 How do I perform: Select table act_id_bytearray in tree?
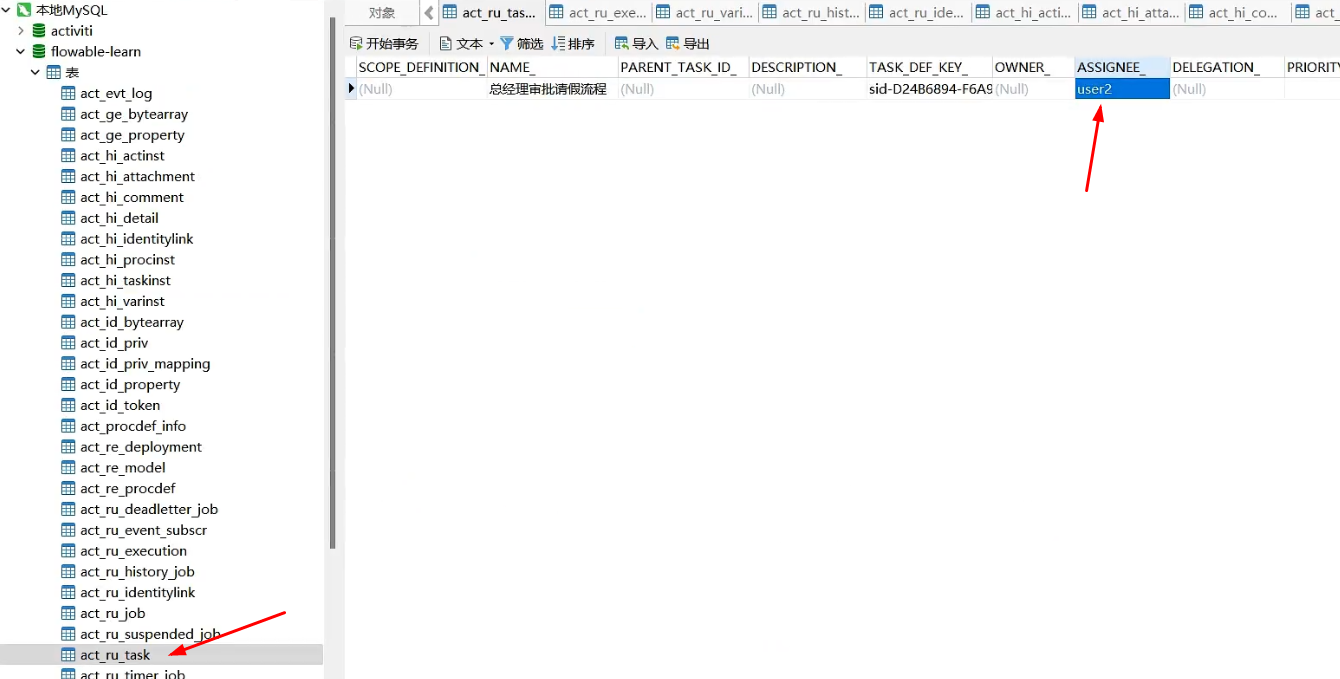[x=132, y=322]
